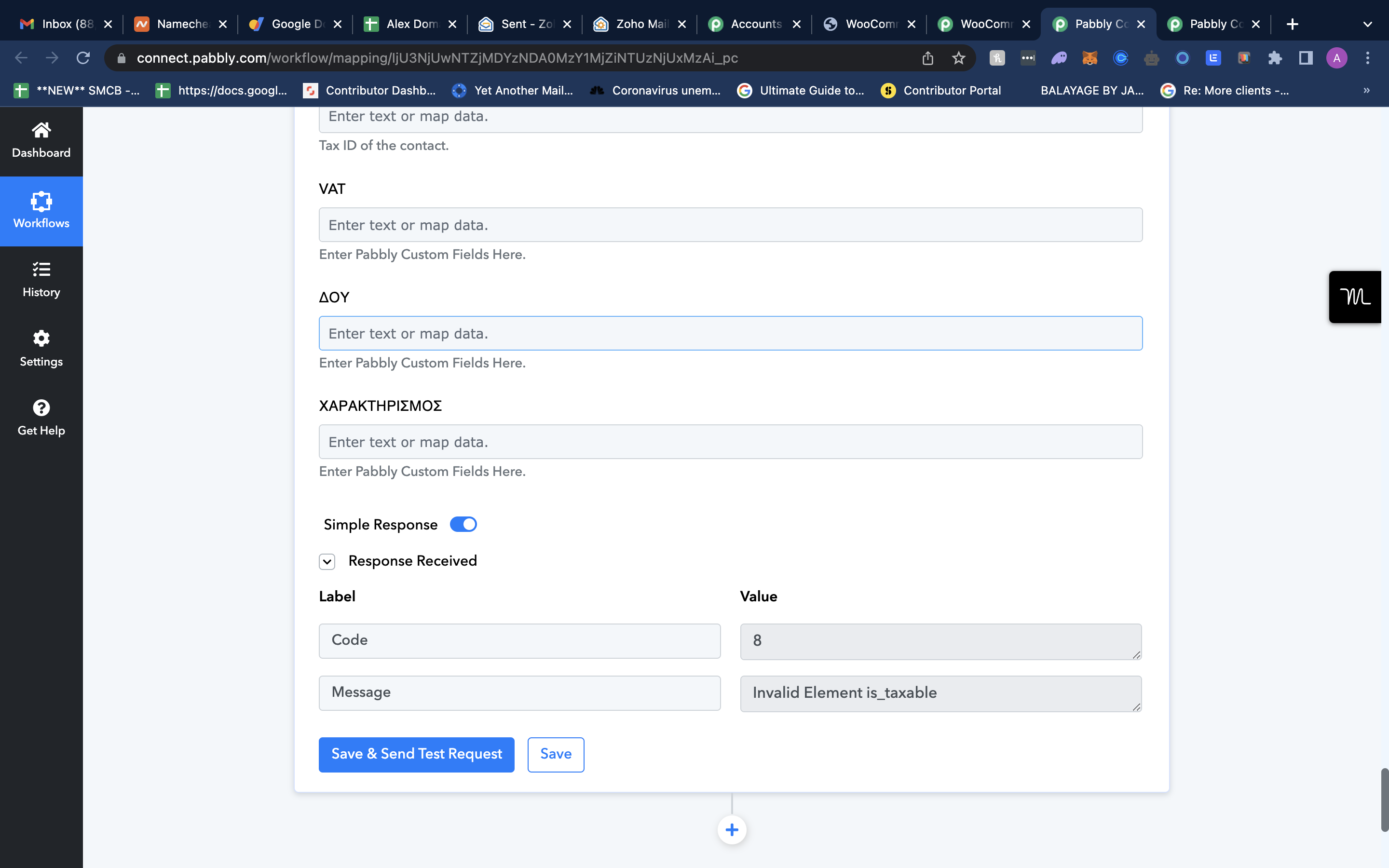Open the black floating widget on right edge
The height and width of the screenshot is (868, 1389).
tap(1356, 297)
